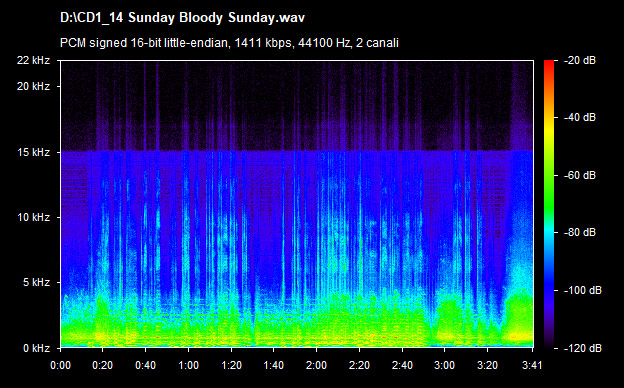Viewport: 624px width, 388px height.
Task: Click the 20 kHz frequency axis label
Action: tap(33, 86)
